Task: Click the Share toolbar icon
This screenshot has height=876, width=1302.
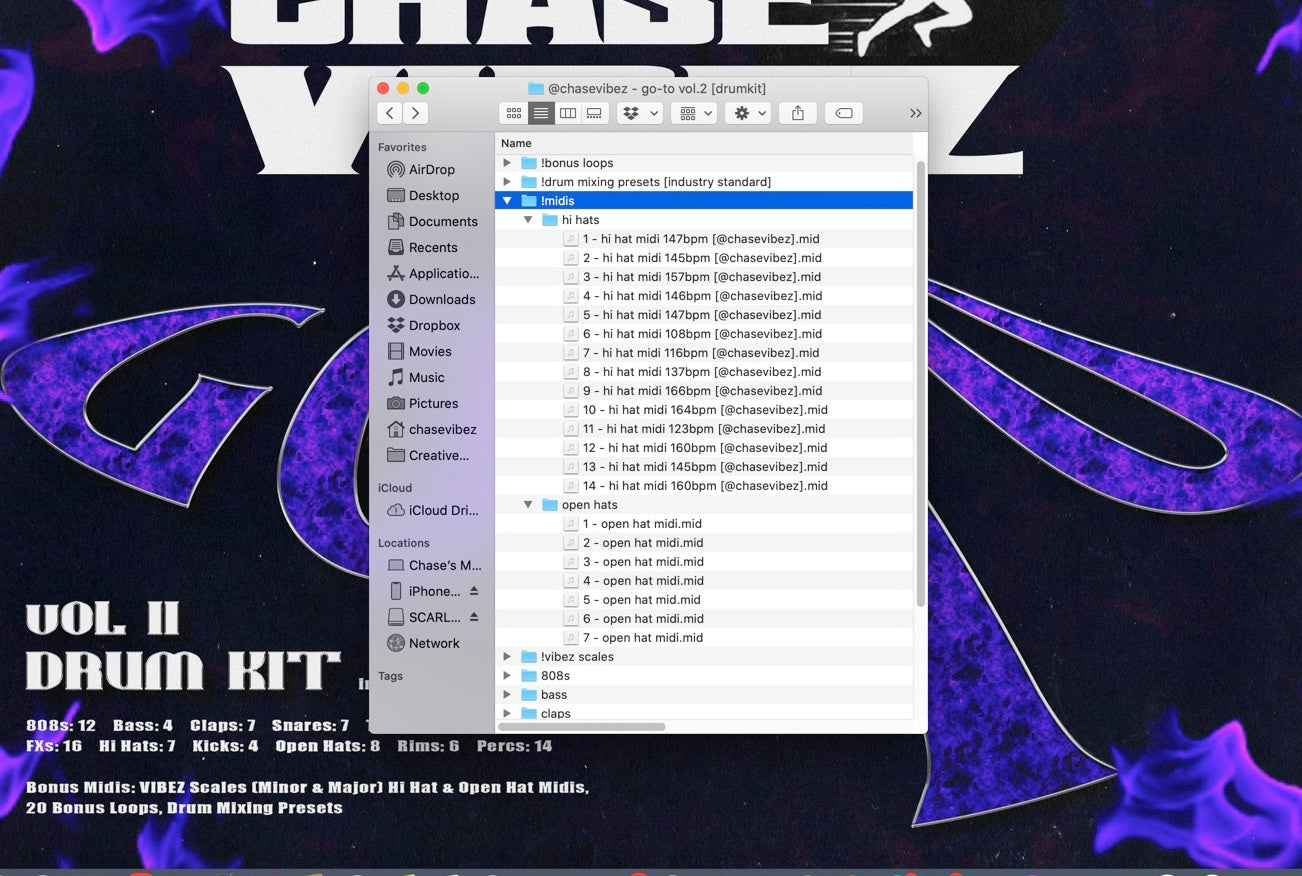Action: coord(798,113)
